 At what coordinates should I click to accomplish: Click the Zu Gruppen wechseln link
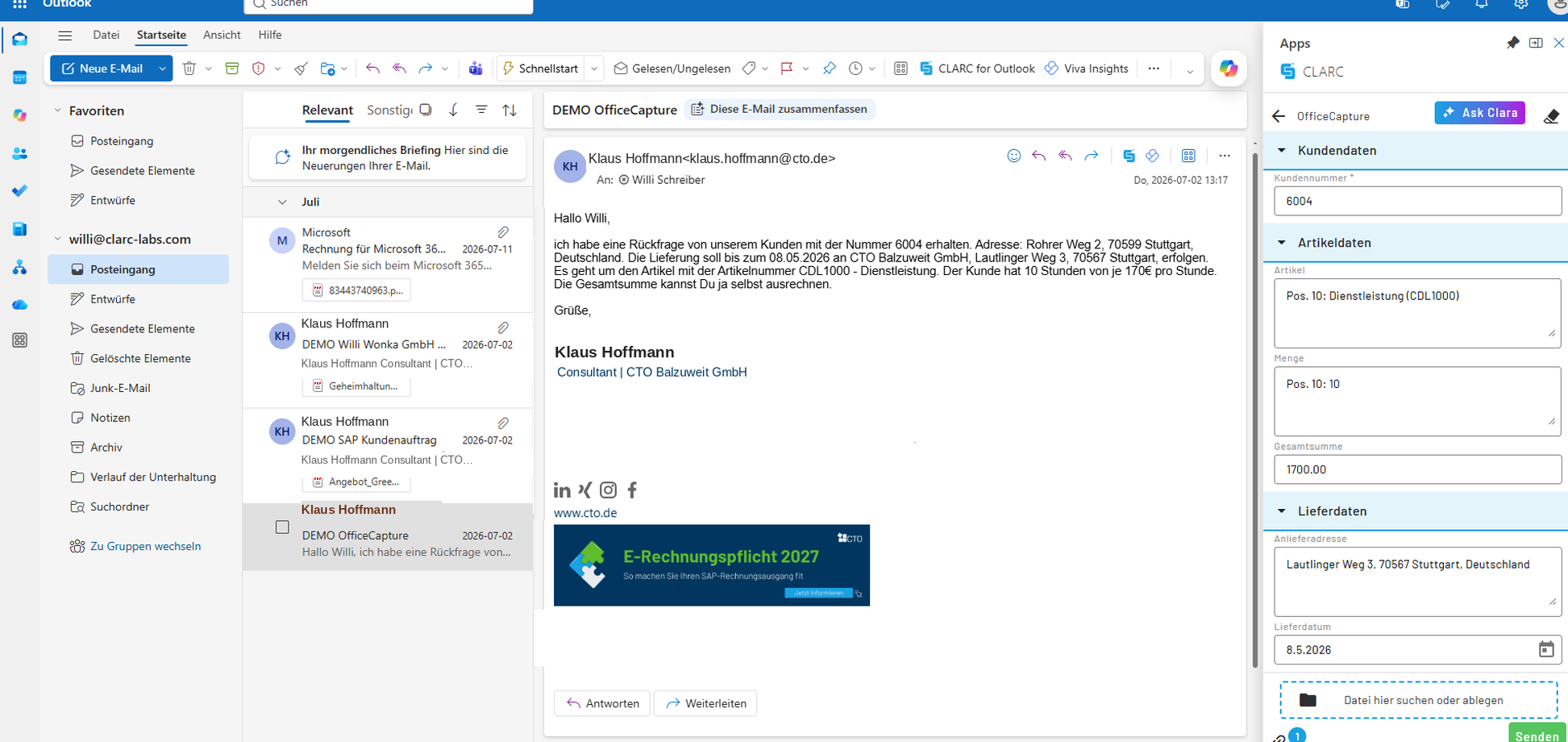(x=145, y=546)
